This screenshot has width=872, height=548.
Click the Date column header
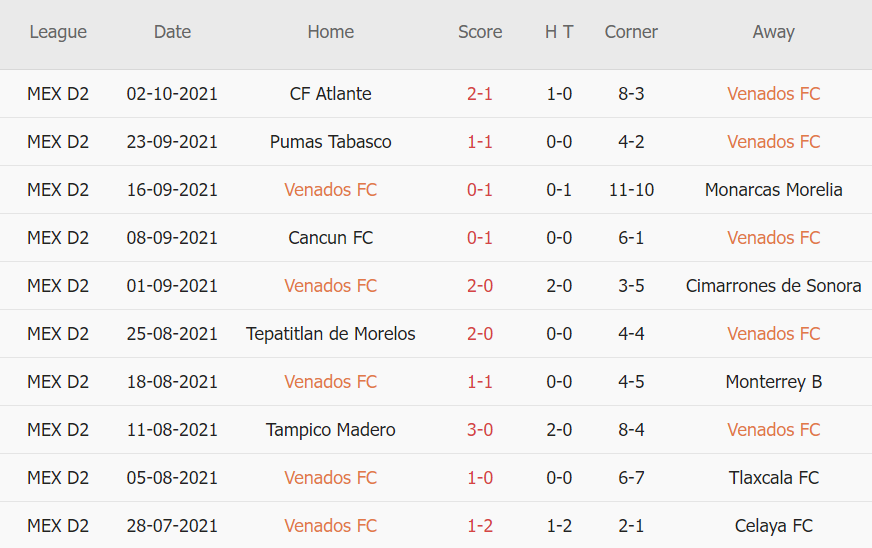point(172,32)
